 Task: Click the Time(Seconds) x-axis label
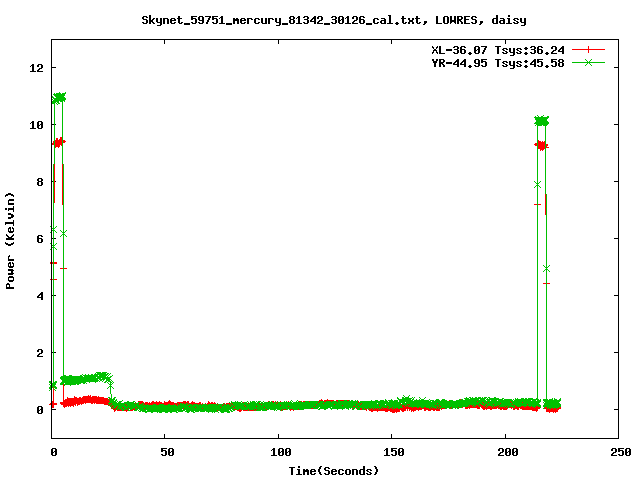[x=334, y=471]
